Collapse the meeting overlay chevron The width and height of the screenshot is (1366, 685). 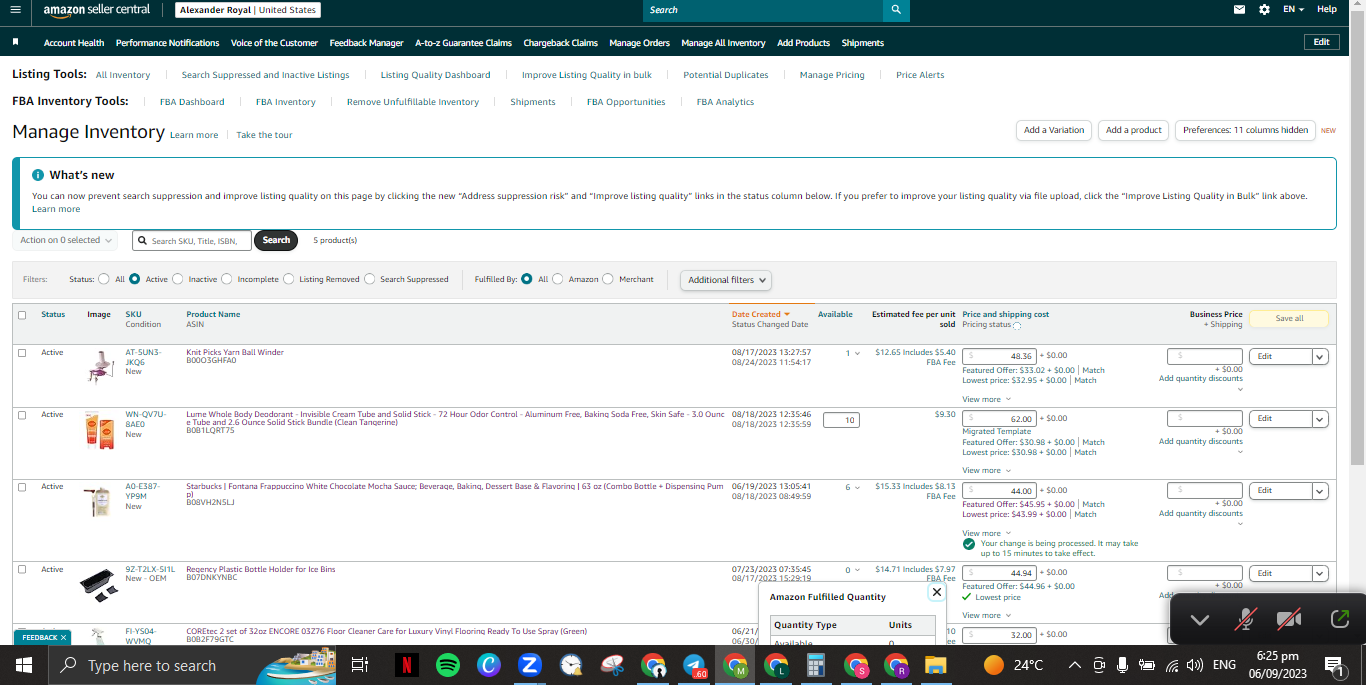pos(1199,620)
